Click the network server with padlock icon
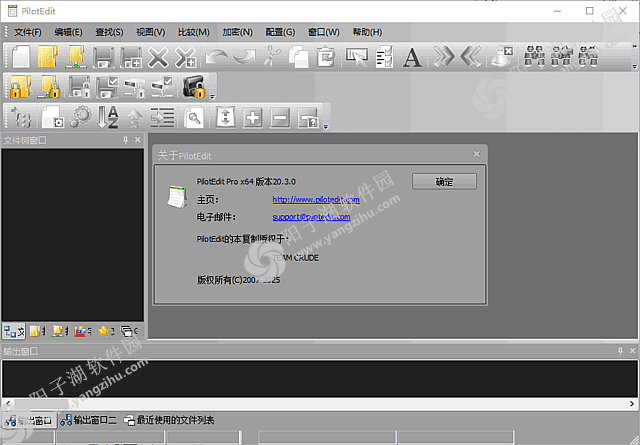Screen dimensions: 640x445 click(x=134, y=87)
